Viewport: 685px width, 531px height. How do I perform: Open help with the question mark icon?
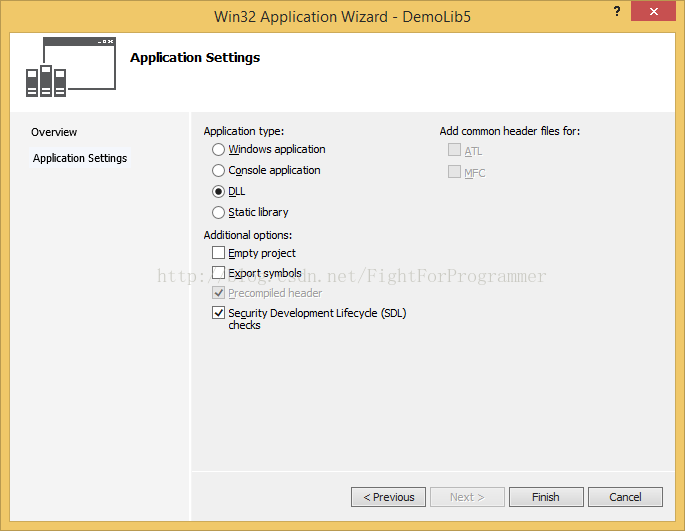(x=617, y=11)
